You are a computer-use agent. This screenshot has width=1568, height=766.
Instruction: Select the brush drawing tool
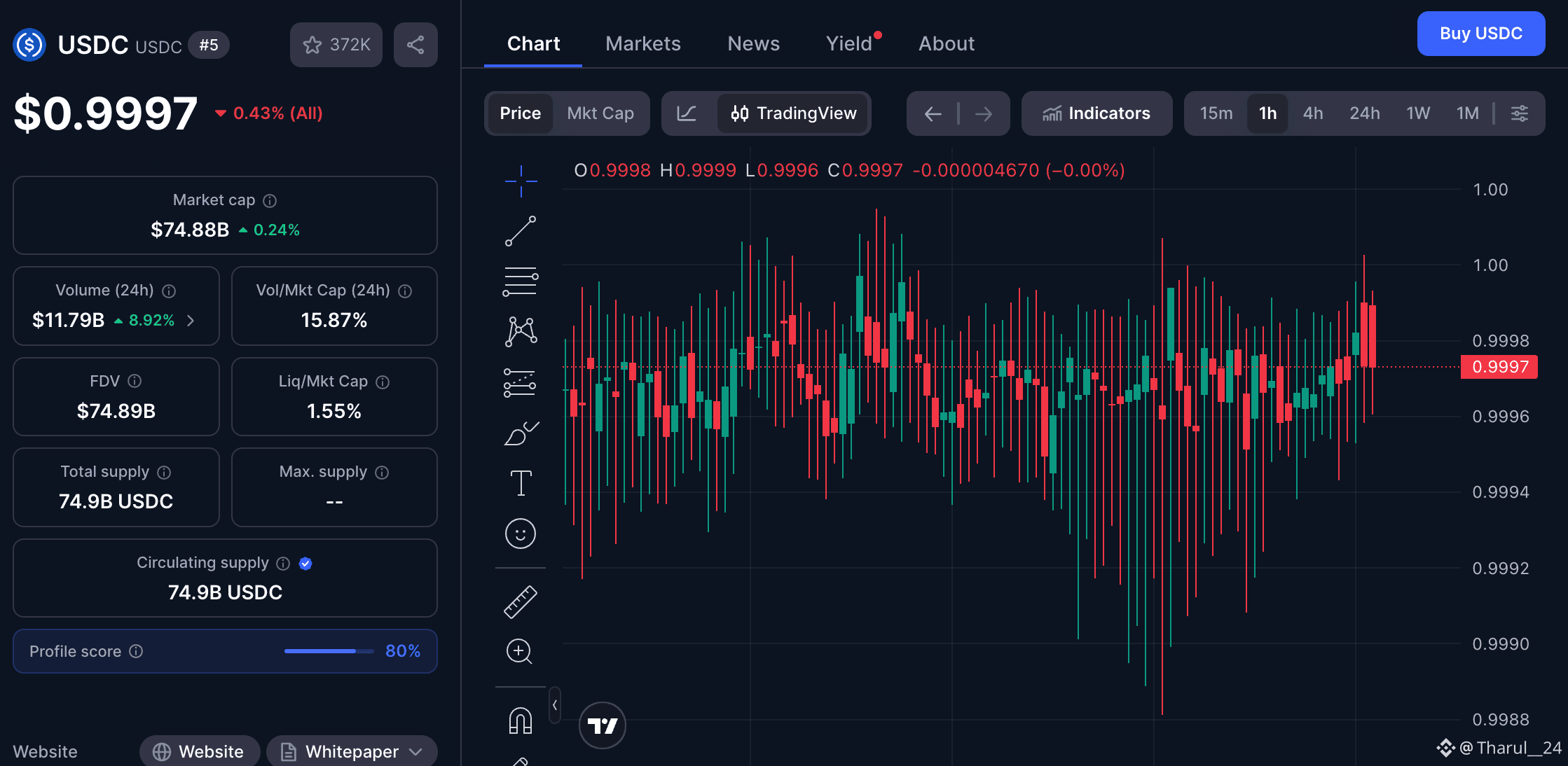point(521,433)
